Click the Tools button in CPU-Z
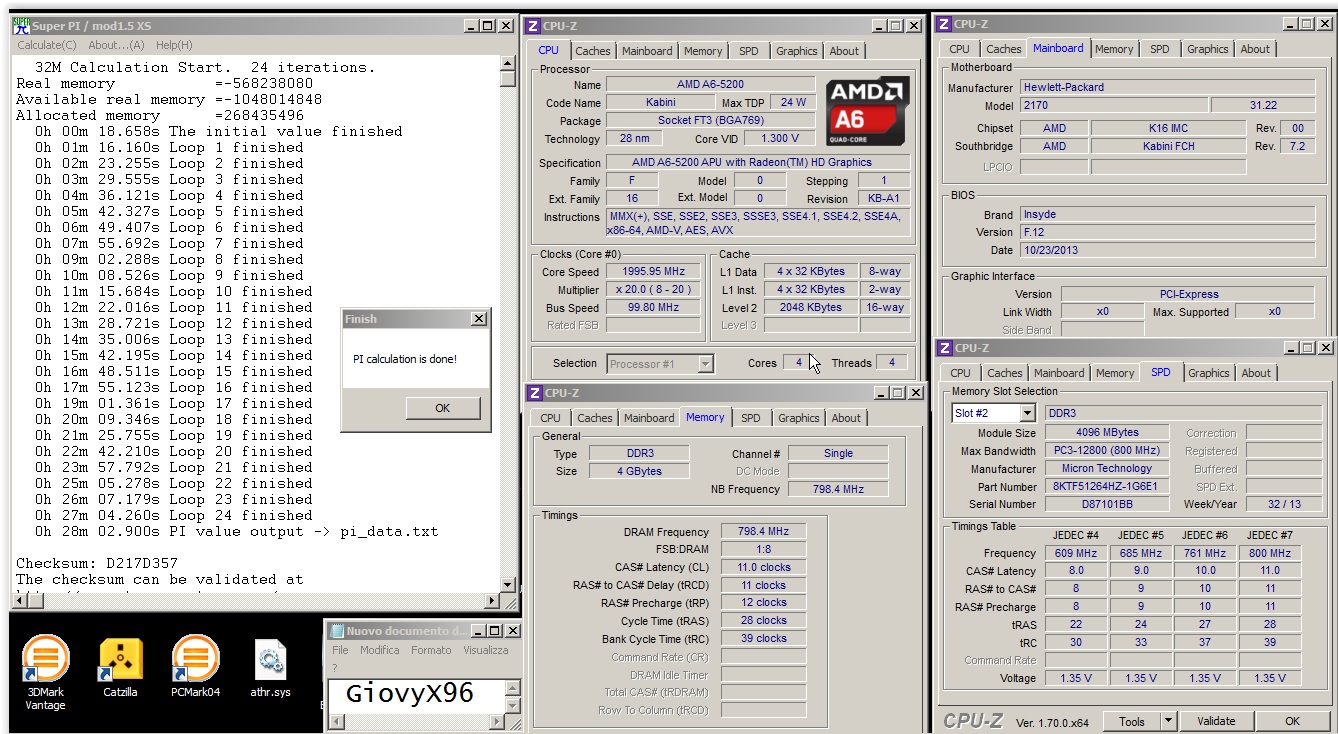1338x734 pixels. [x=1132, y=721]
